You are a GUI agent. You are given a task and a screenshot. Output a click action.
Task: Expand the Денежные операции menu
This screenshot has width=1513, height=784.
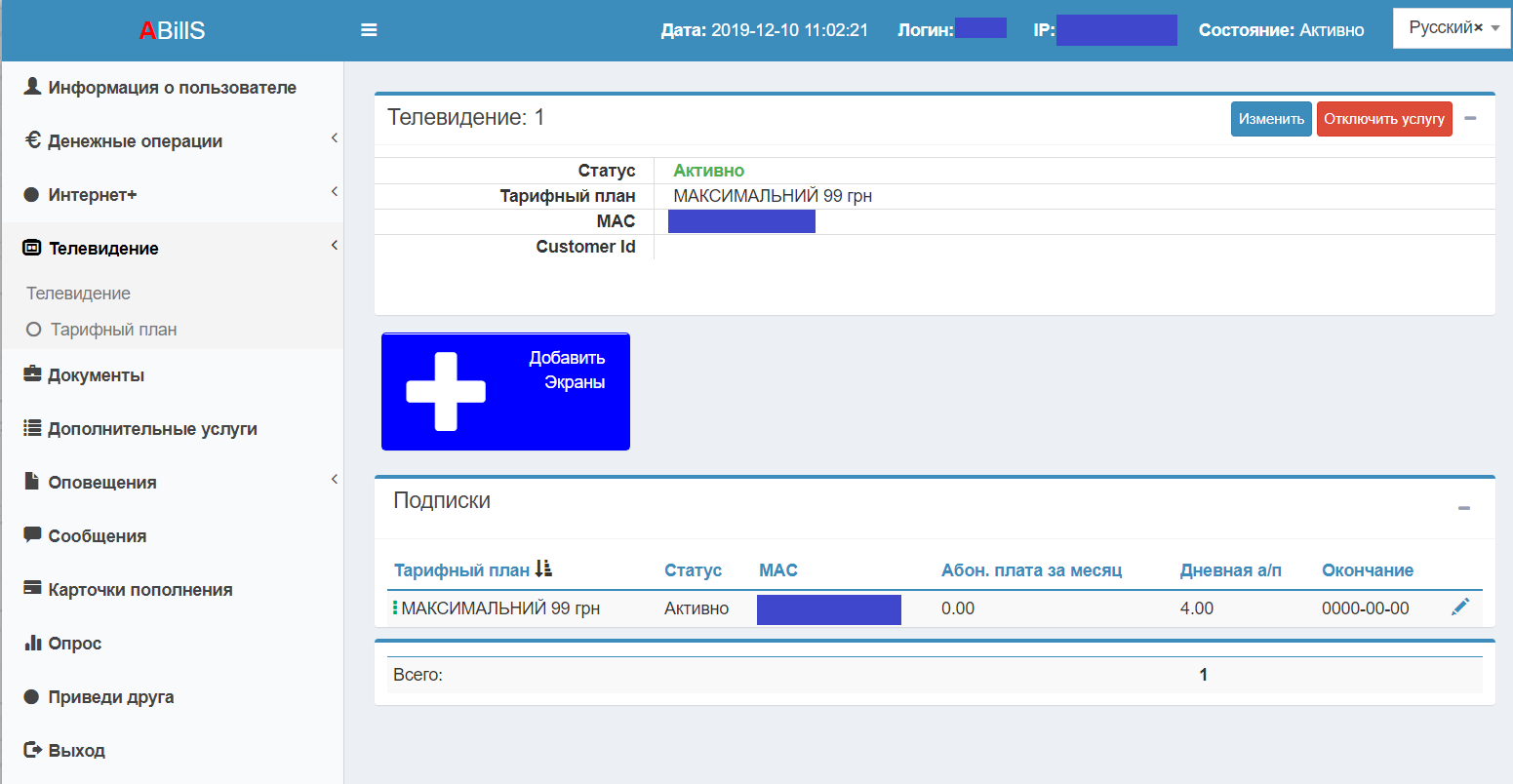point(135,141)
